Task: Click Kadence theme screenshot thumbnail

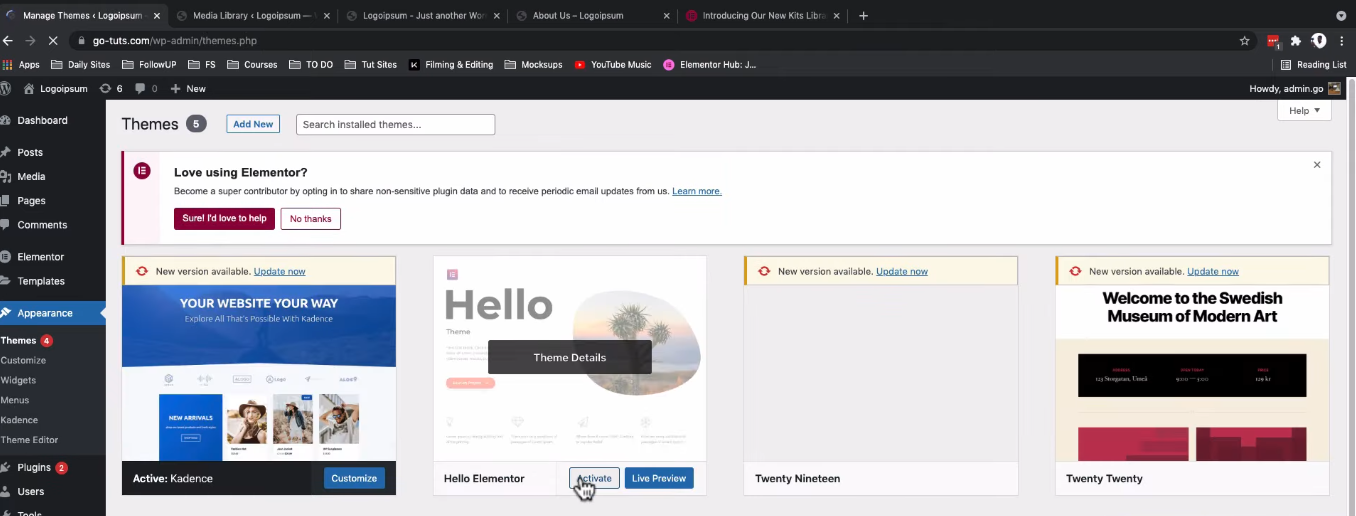Action: pos(259,373)
